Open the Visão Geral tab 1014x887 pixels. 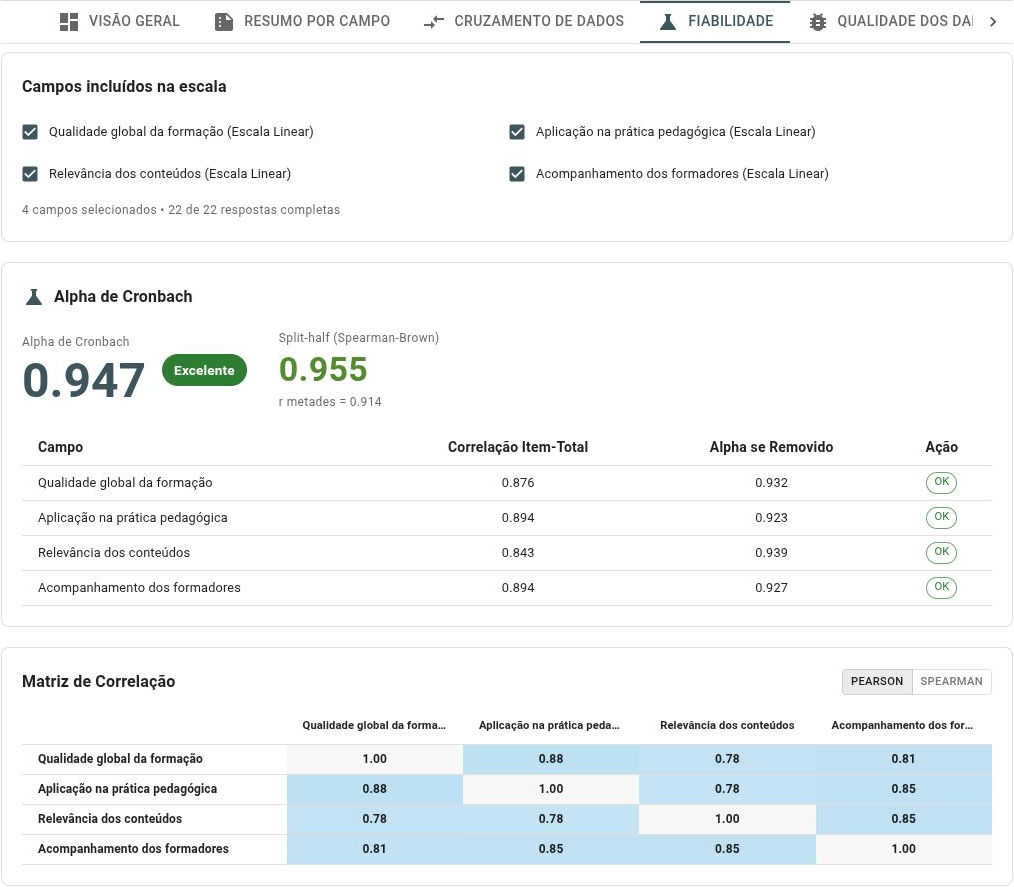pyautogui.click(x=120, y=21)
